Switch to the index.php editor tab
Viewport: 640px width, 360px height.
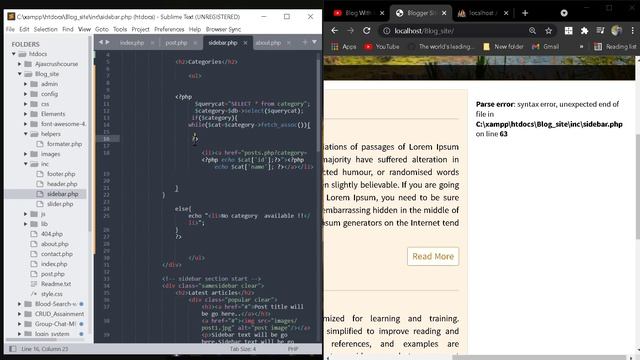point(132,43)
